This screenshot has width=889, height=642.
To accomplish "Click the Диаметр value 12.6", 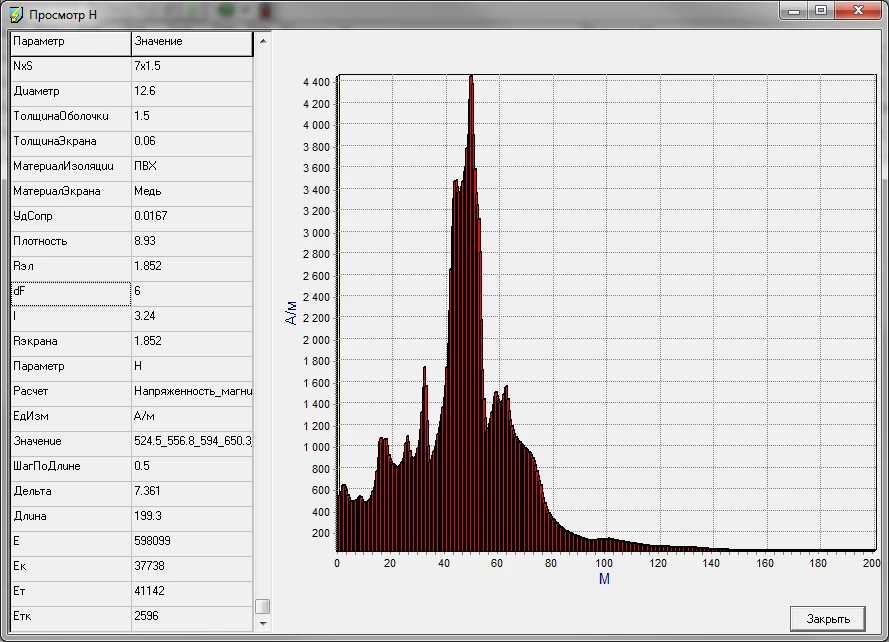I will click(x=192, y=91).
